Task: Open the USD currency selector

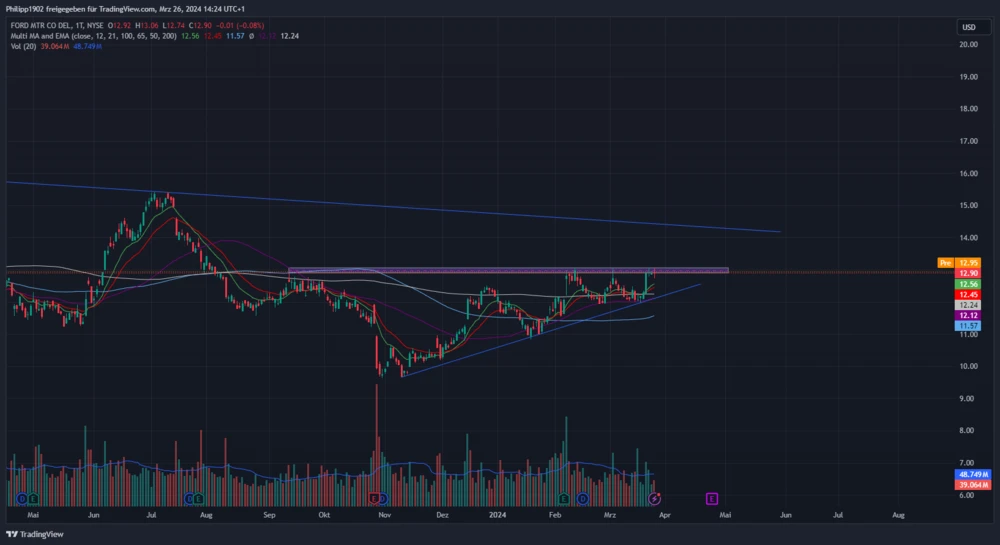Action: pyautogui.click(x=968, y=27)
